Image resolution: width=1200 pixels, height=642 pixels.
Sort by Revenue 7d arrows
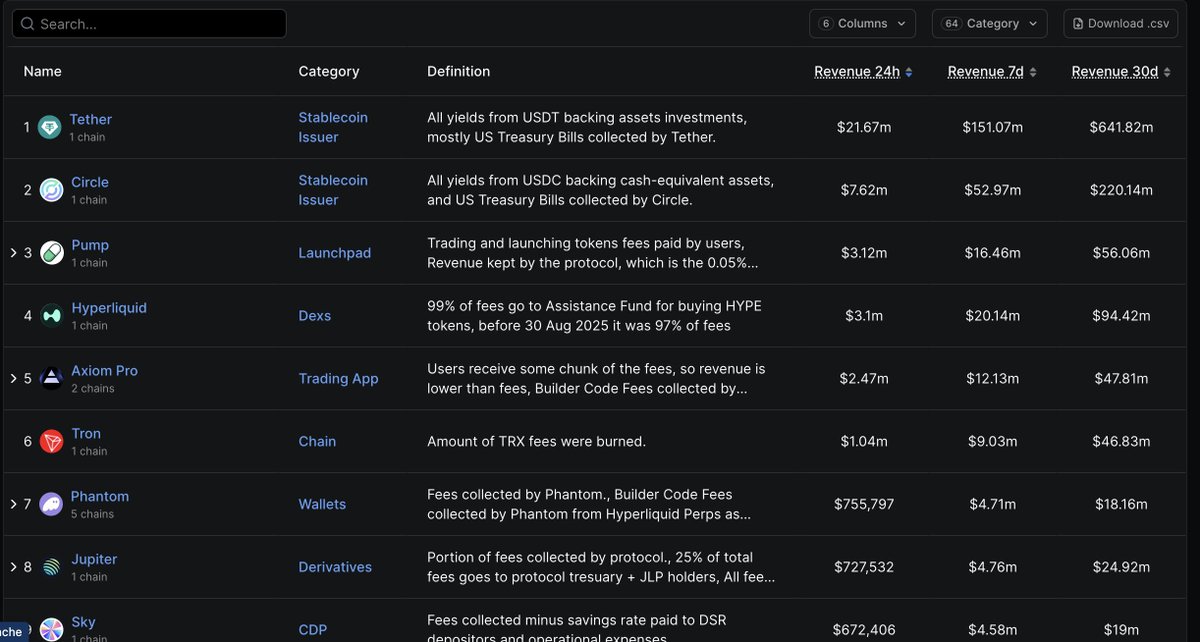(1033, 72)
